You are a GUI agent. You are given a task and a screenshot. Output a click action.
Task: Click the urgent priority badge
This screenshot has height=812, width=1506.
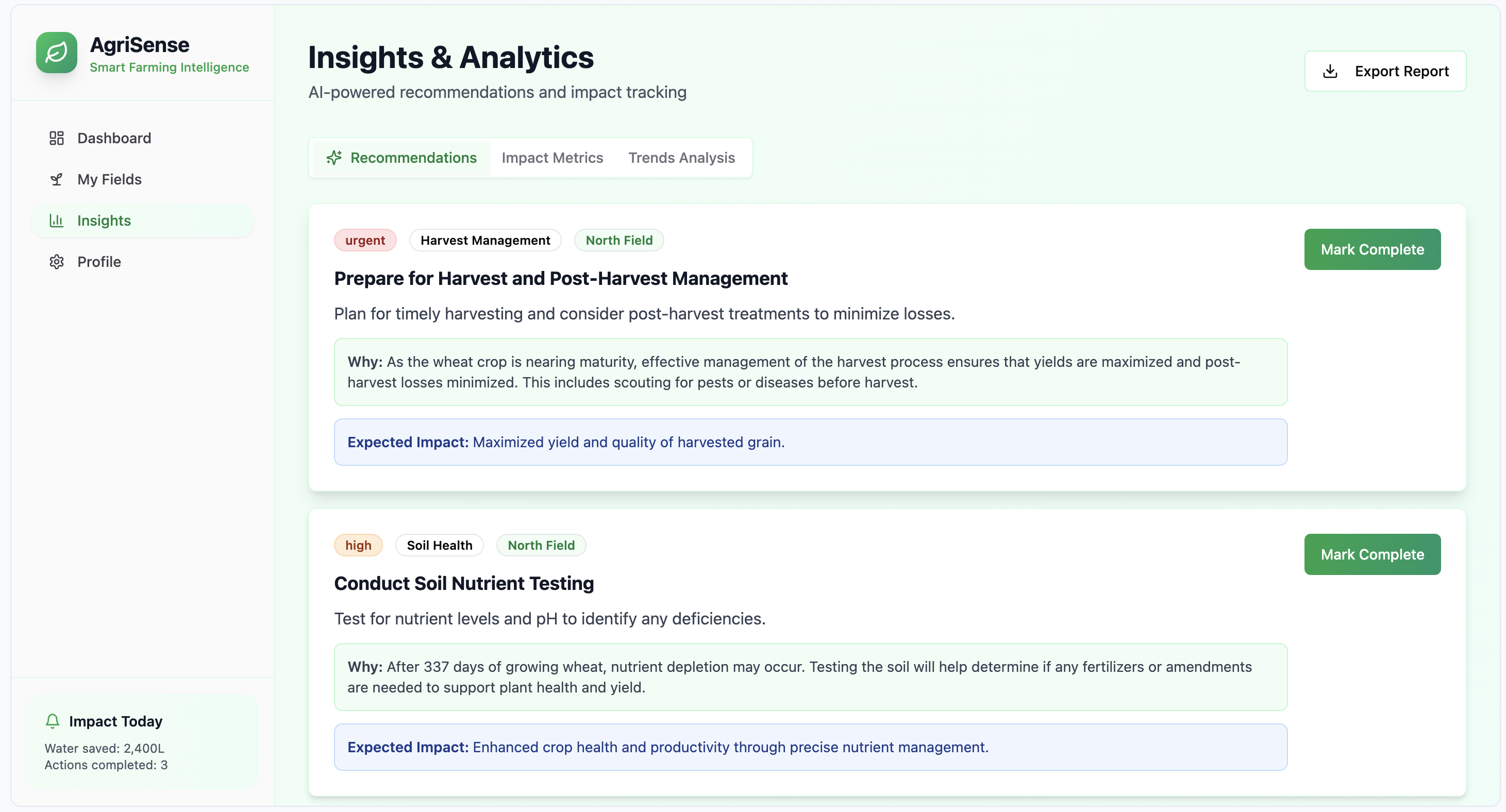pos(365,240)
